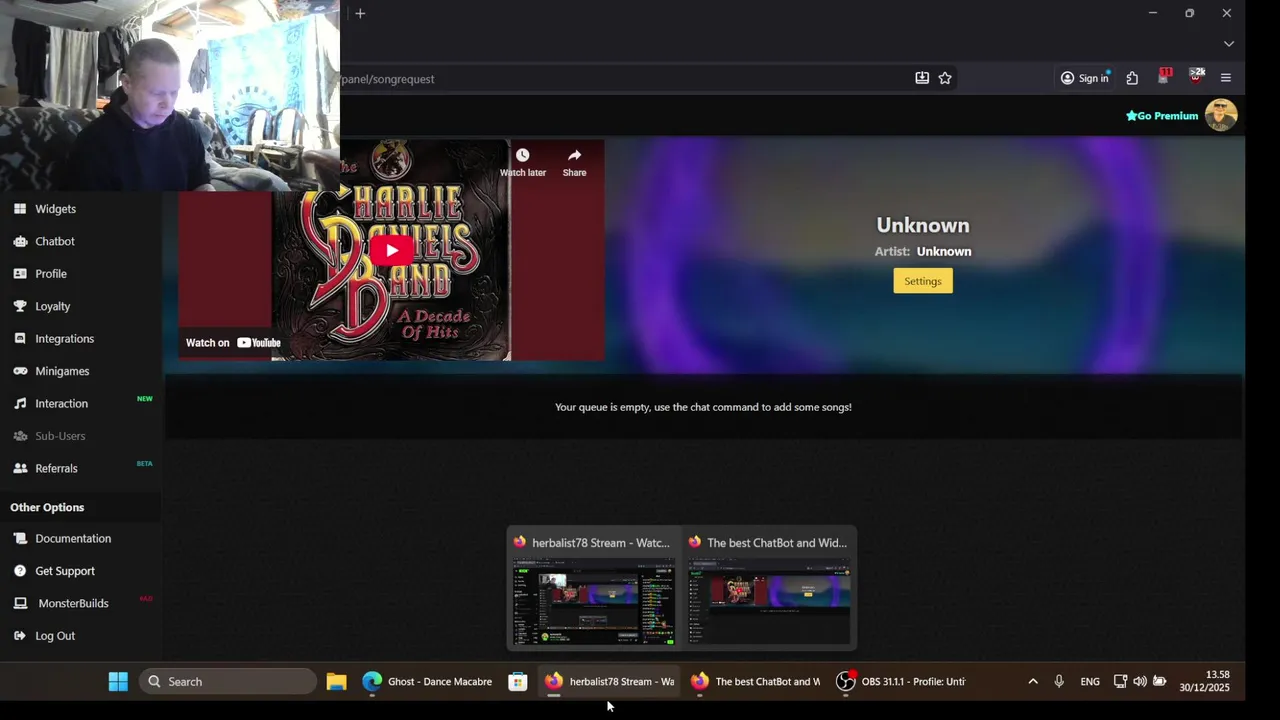
Task: Open the Firefox extensions puzzle icon
Action: (x=1132, y=78)
